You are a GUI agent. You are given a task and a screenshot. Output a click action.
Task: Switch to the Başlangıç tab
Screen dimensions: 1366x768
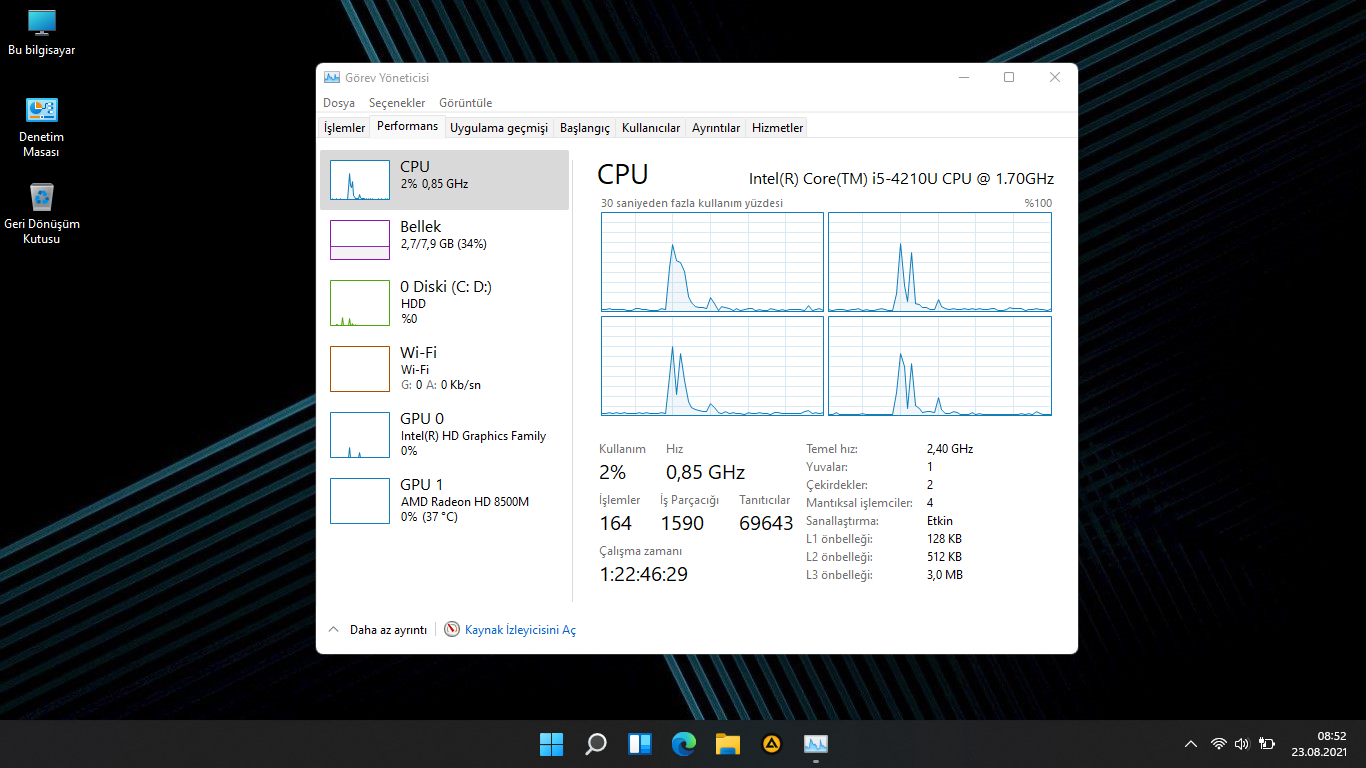click(585, 128)
